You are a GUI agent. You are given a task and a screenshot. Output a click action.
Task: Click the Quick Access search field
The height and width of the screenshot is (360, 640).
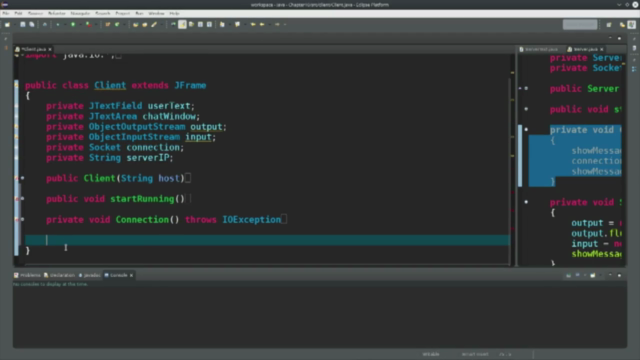[580, 24]
